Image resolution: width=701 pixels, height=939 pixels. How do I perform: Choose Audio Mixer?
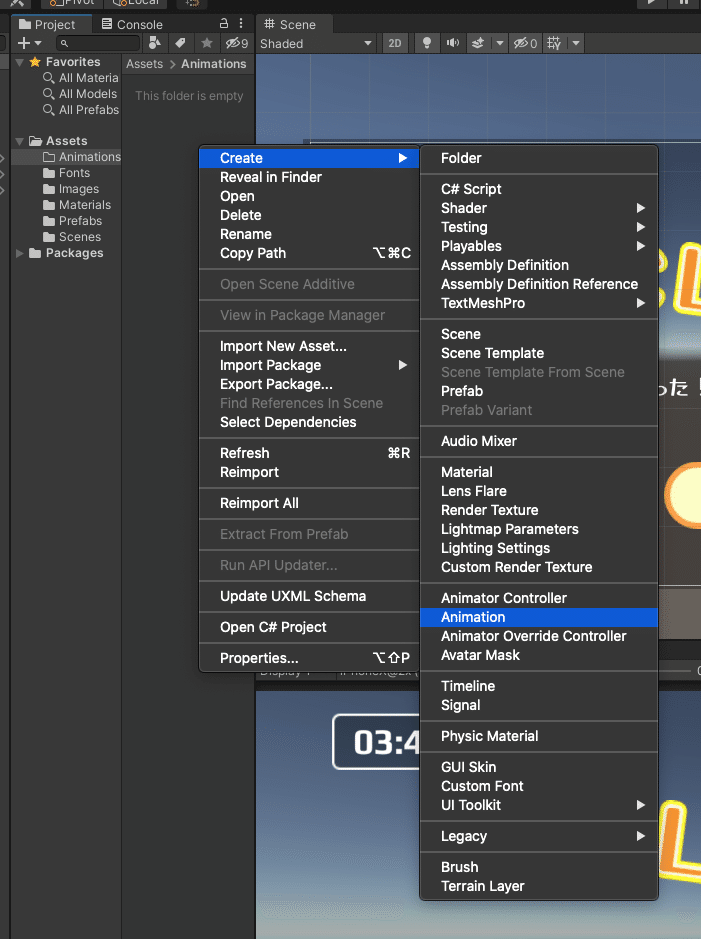pos(539,441)
